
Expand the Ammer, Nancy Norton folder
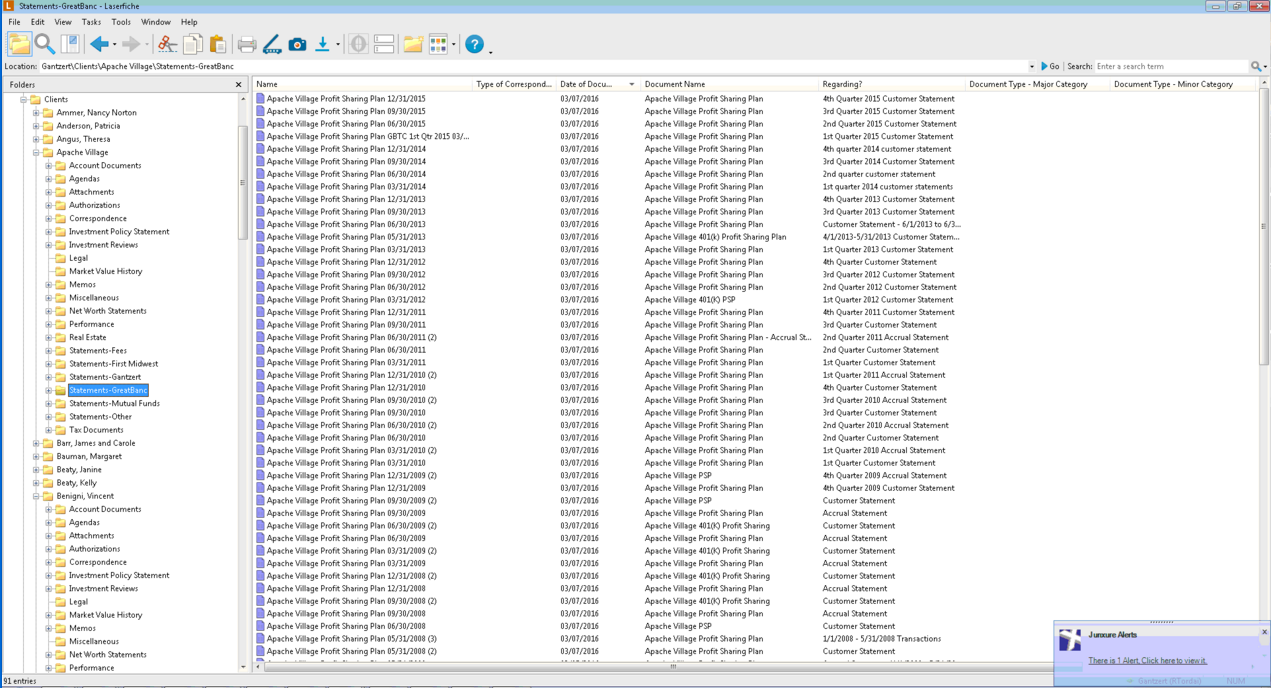tap(36, 113)
